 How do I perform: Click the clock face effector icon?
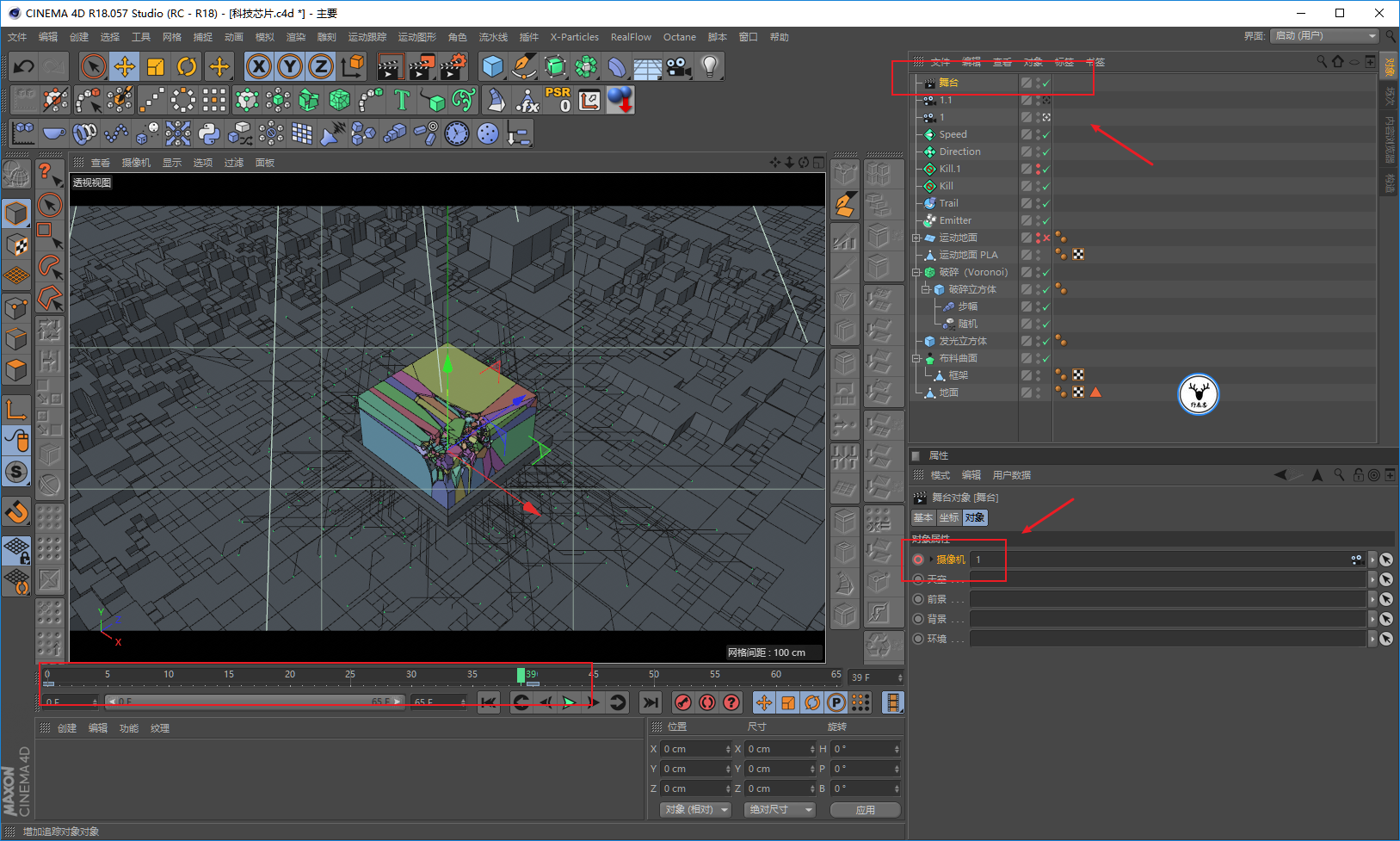[x=457, y=133]
